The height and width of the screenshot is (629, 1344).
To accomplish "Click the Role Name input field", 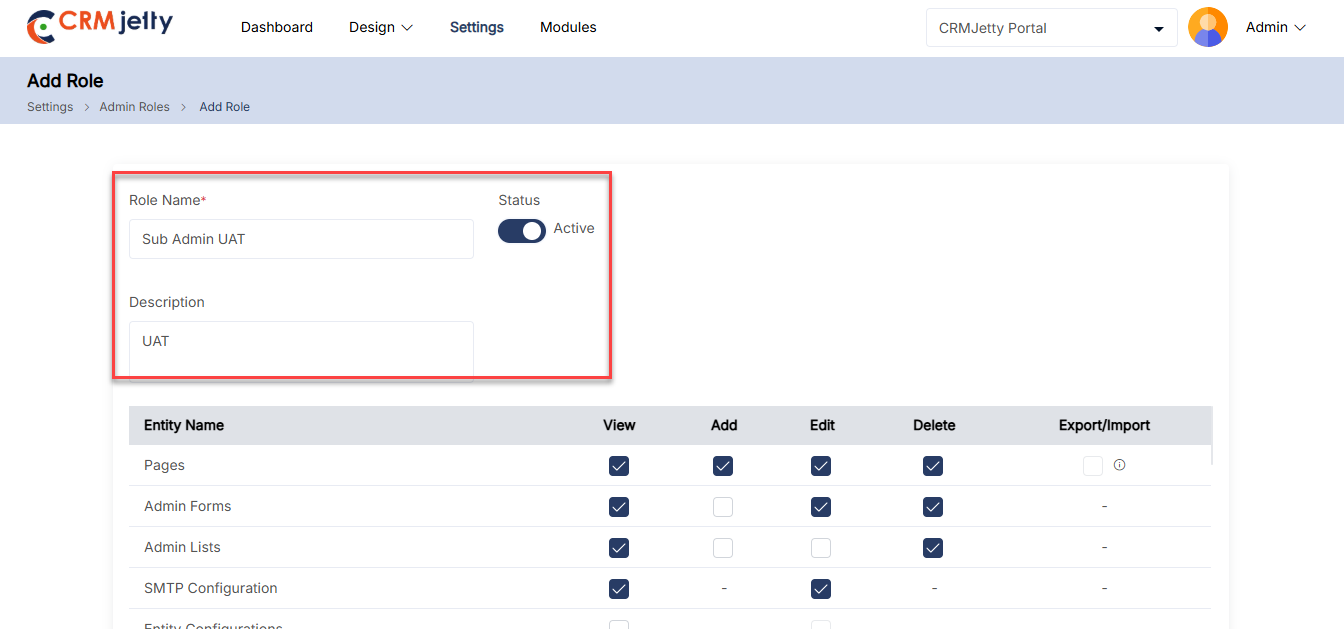I will (x=301, y=240).
